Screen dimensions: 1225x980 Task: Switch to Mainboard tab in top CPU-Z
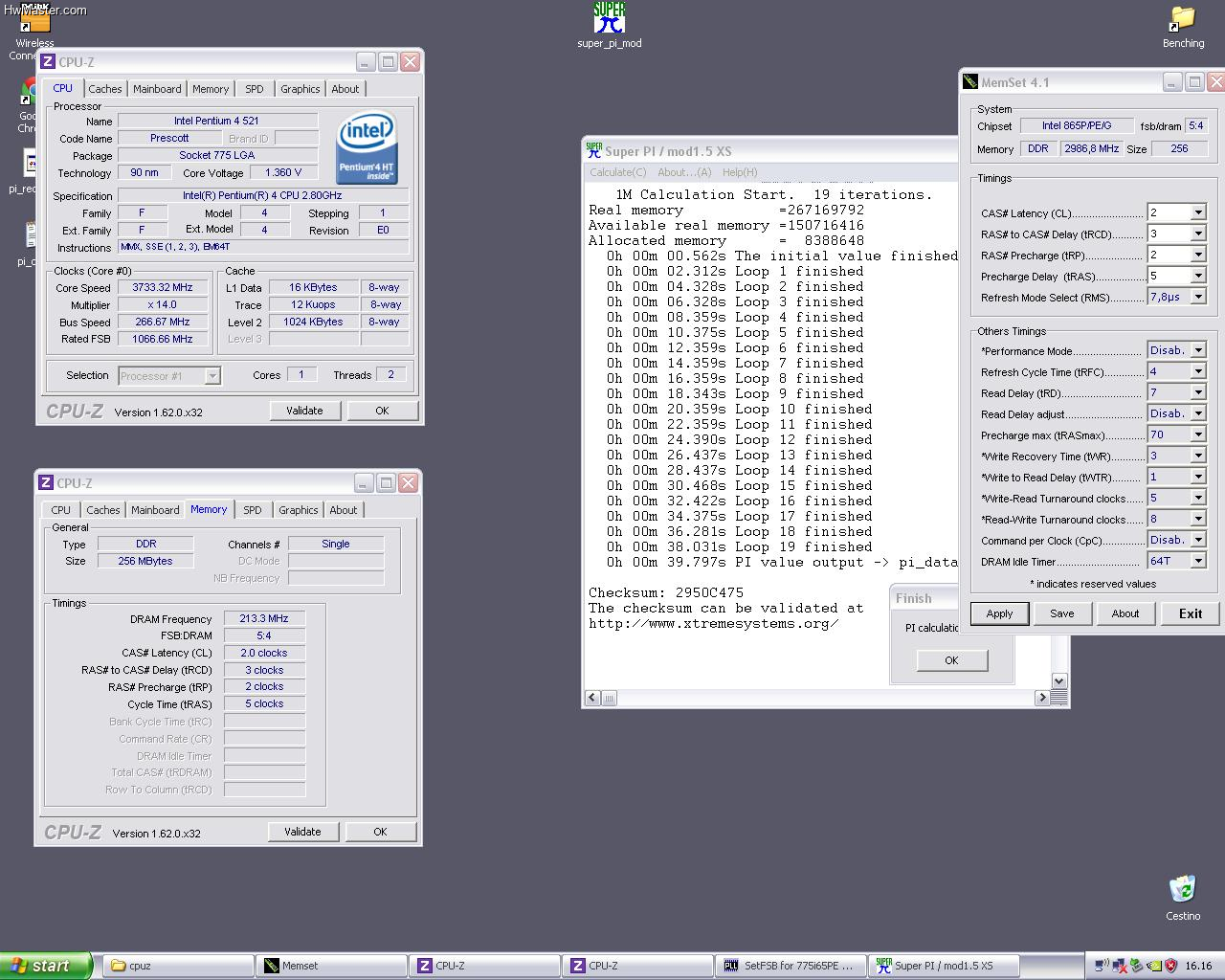tap(157, 89)
